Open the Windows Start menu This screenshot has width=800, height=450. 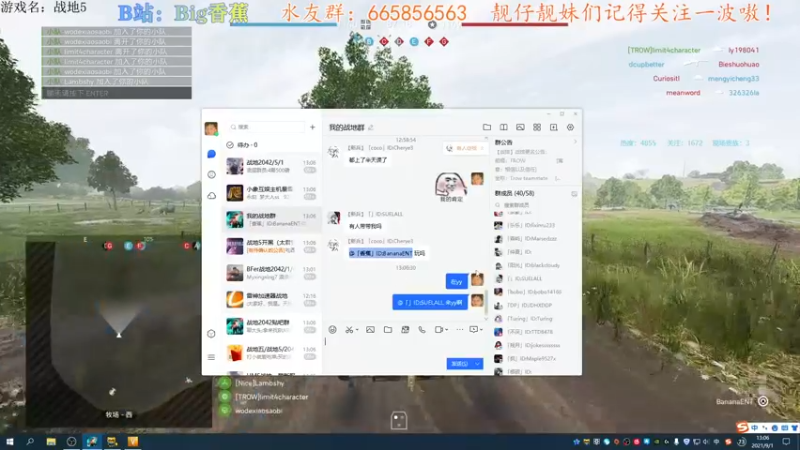click(x=9, y=442)
